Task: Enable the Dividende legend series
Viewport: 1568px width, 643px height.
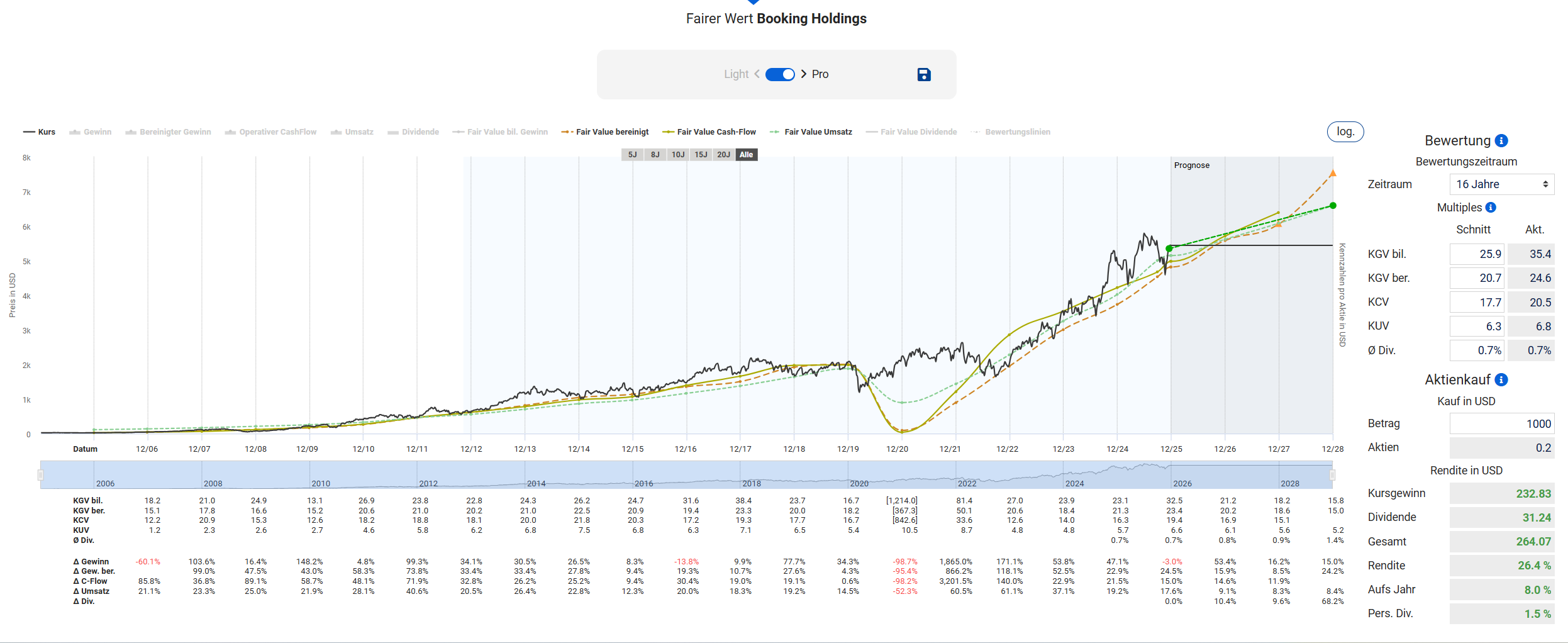Action: click(413, 132)
